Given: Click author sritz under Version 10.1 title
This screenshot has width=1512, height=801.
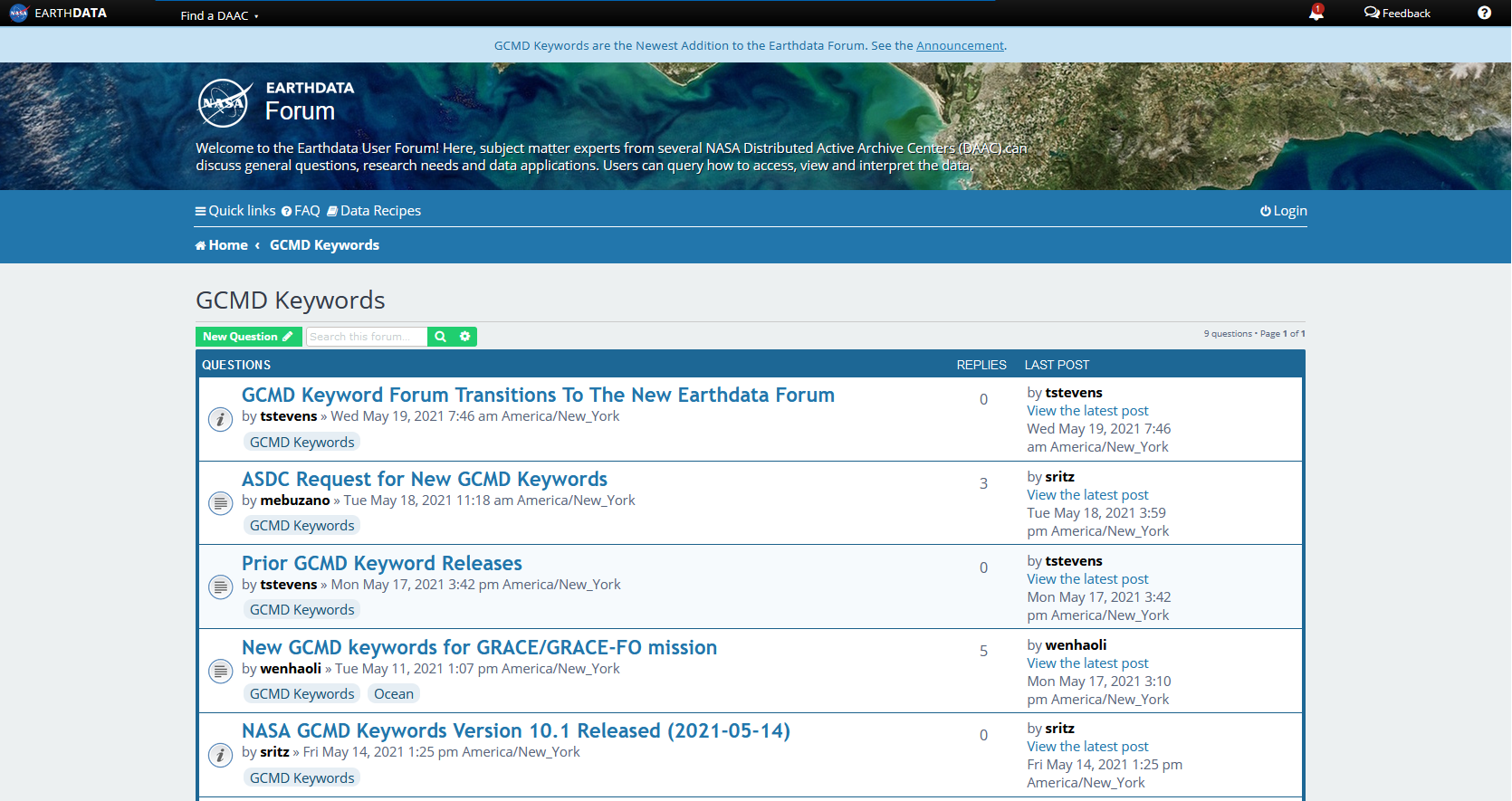Looking at the screenshot, I should coord(274,752).
